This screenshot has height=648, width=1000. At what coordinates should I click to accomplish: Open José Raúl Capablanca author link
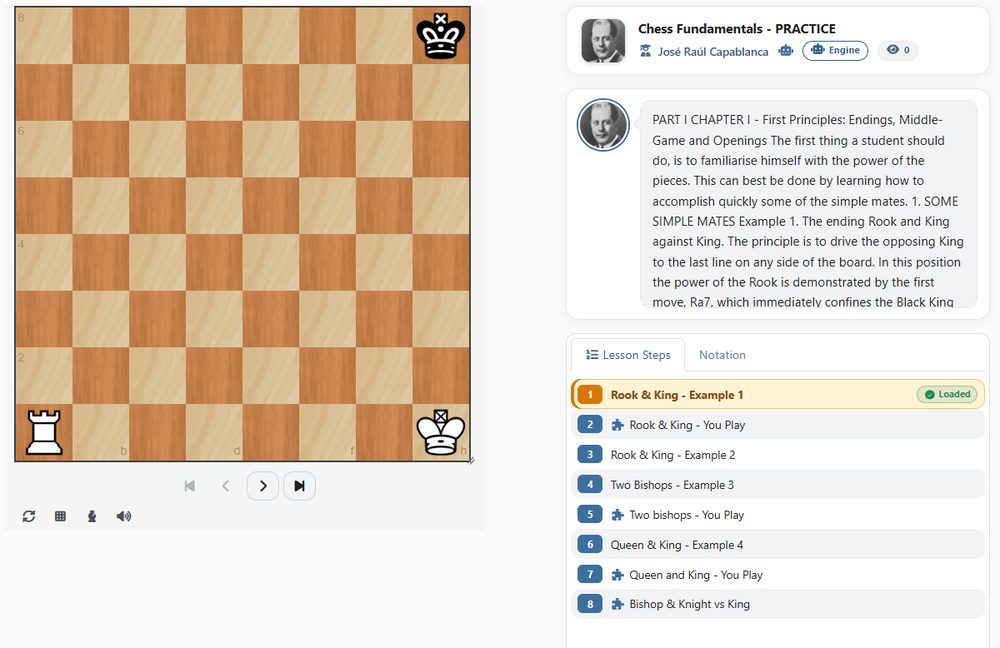713,52
